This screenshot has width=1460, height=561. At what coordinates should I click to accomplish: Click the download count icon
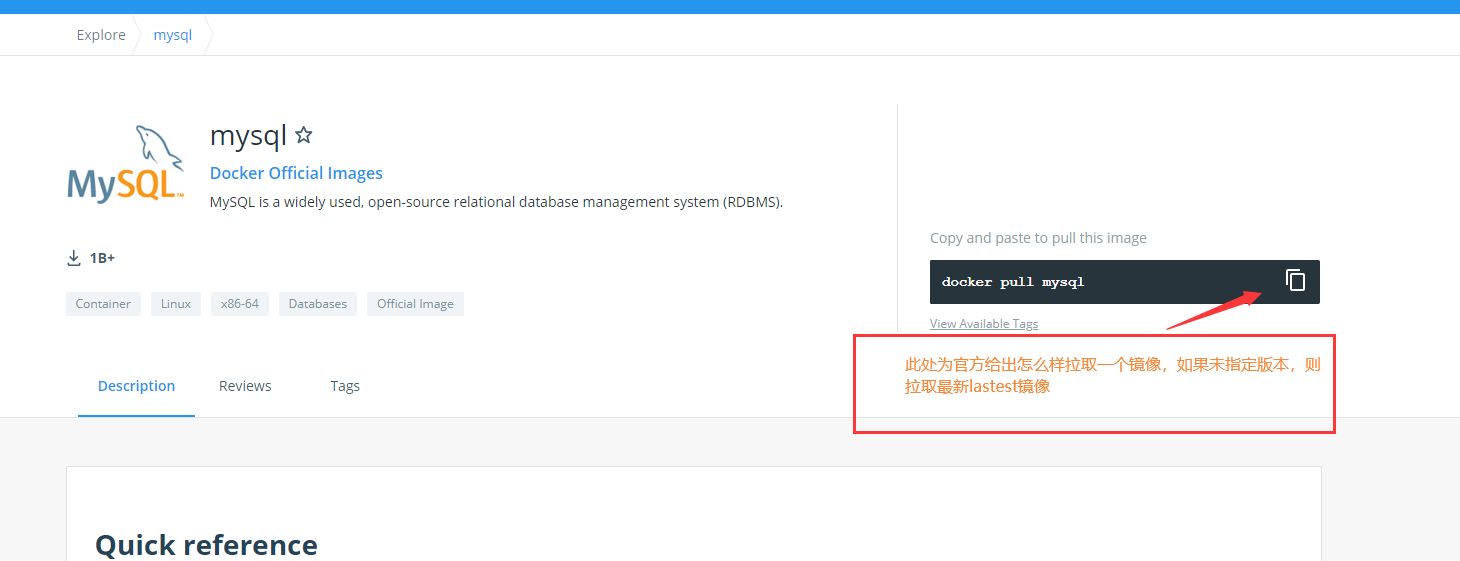74,258
